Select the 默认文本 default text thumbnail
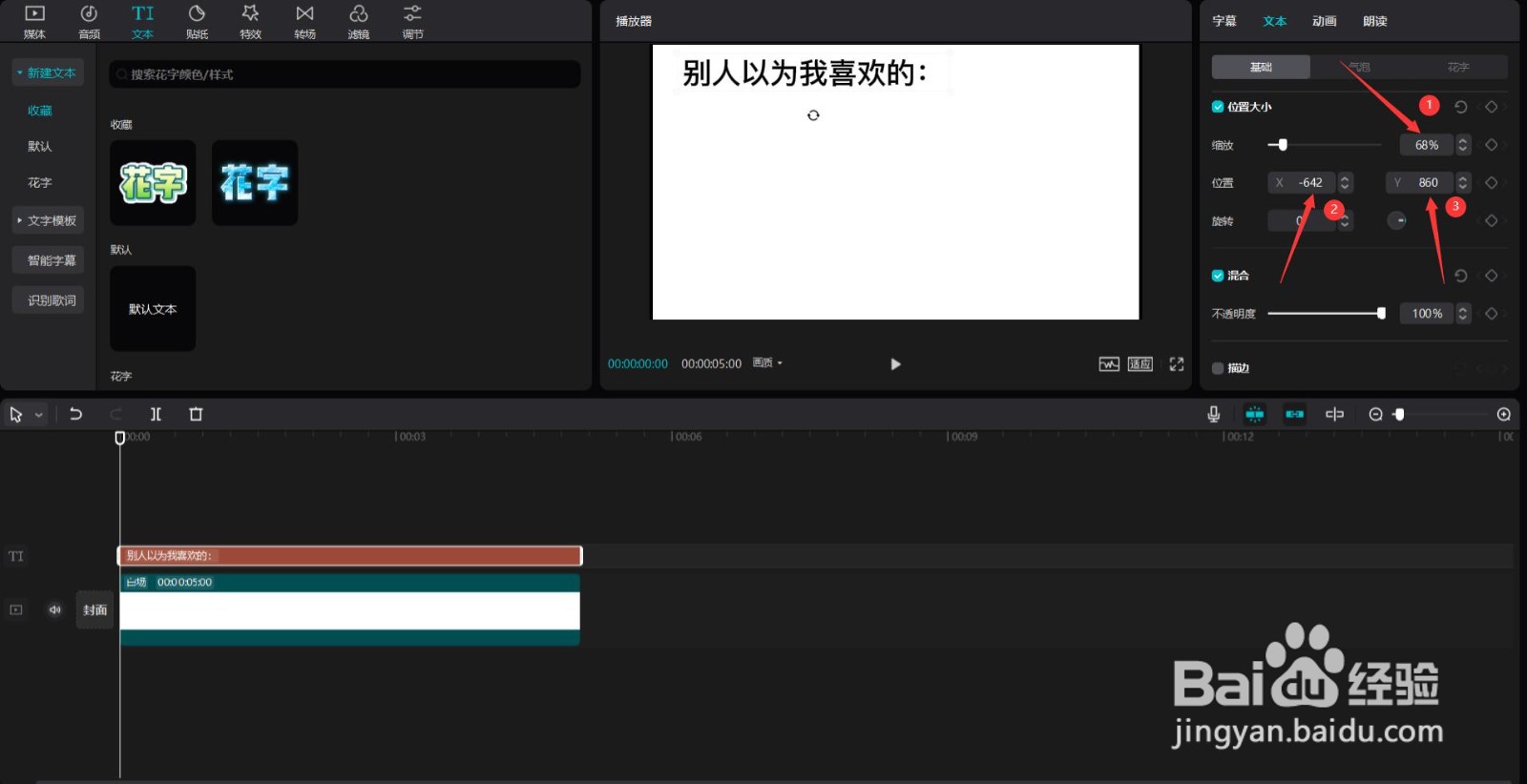 pyautogui.click(x=153, y=309)
